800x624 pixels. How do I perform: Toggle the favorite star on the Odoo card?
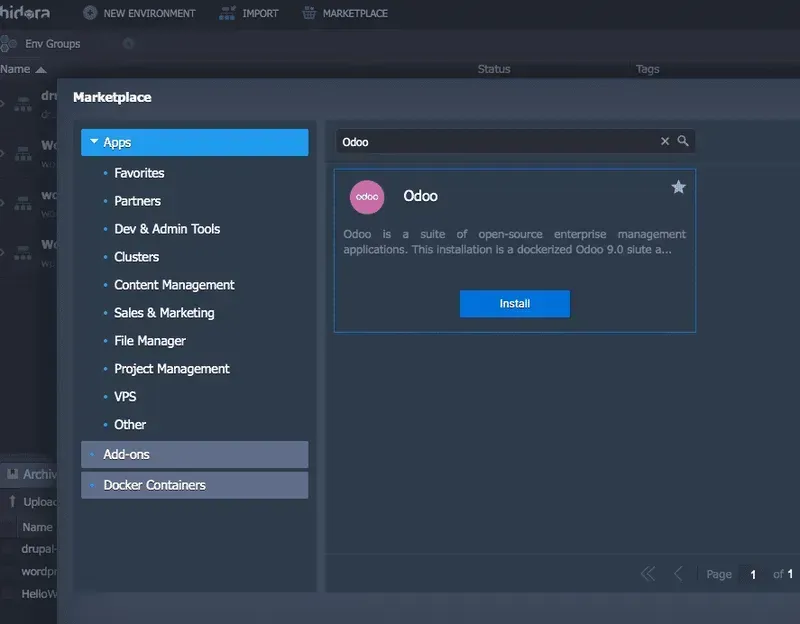(679, 186)
